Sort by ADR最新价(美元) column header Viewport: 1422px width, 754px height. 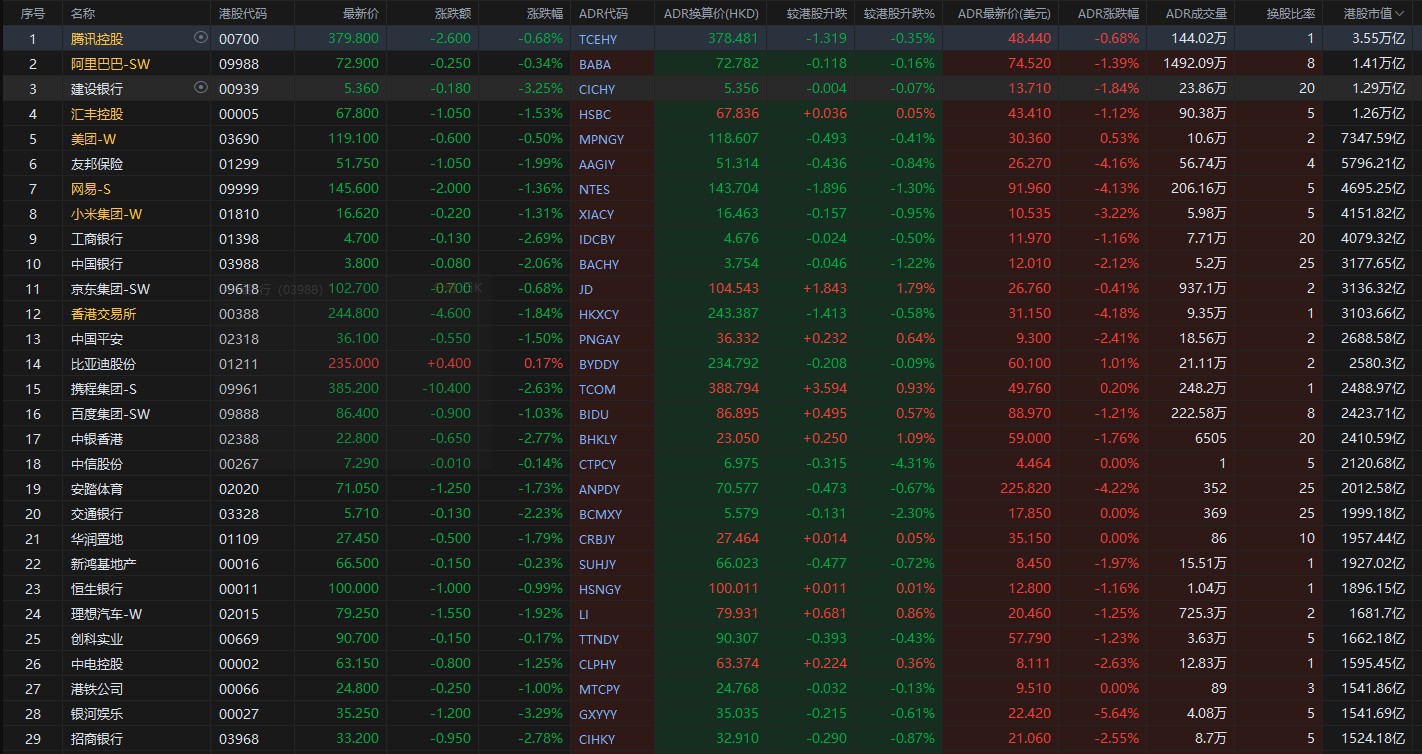[1004, 13]
